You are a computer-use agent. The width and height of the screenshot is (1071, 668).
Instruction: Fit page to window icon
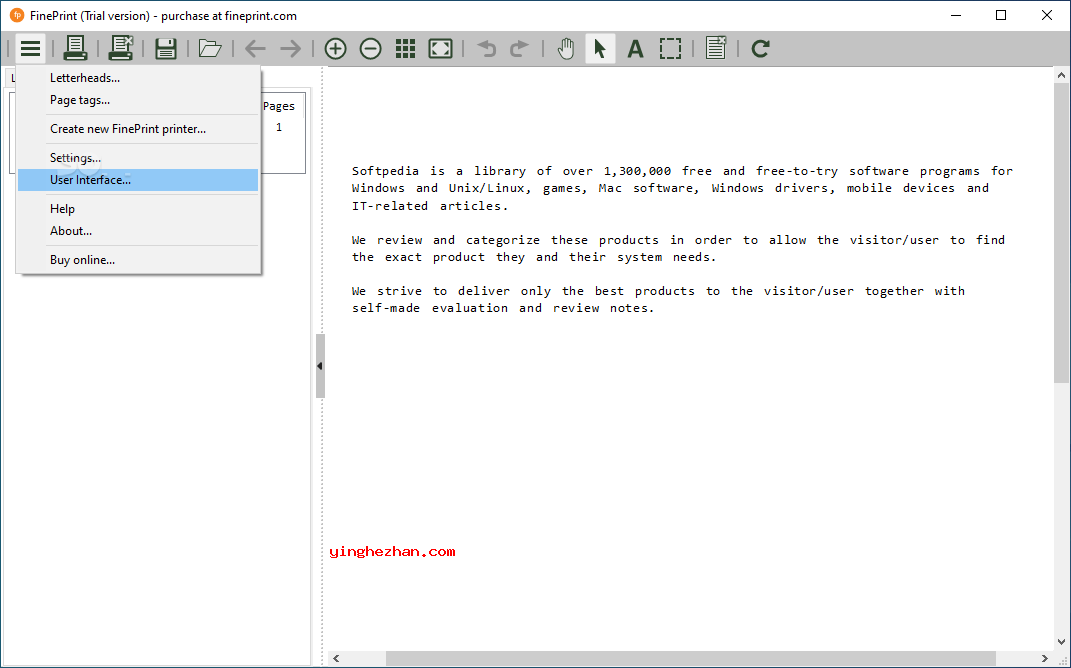click(x=441, y=48)
